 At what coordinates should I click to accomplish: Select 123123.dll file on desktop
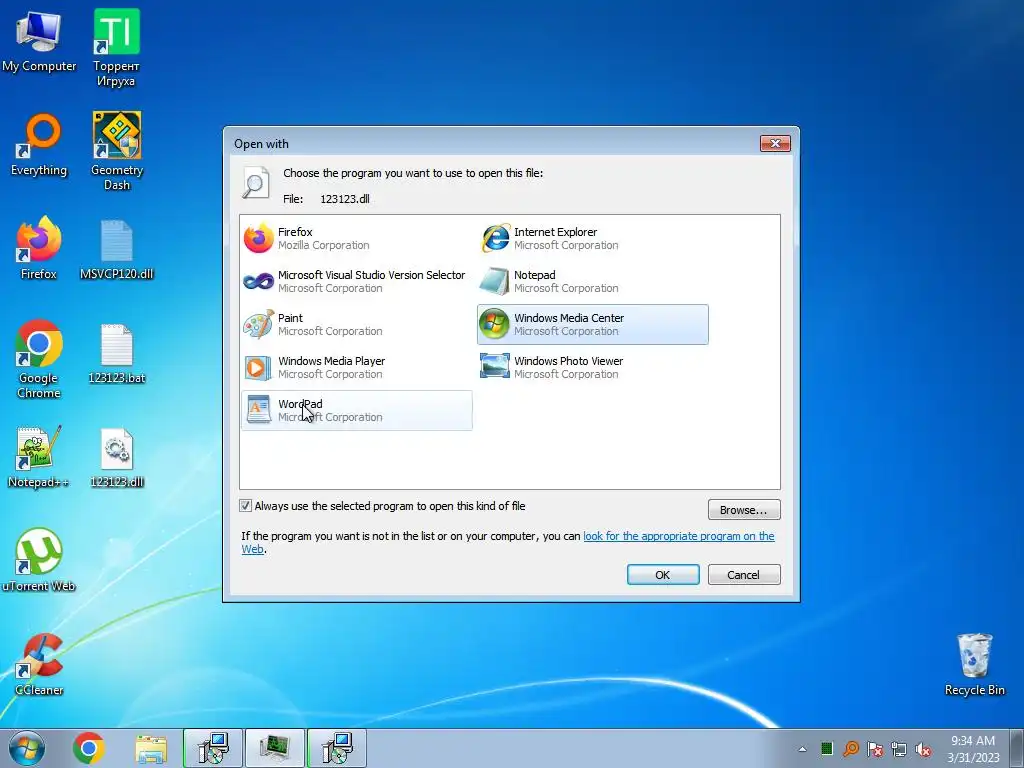click(x=116, y=458)
